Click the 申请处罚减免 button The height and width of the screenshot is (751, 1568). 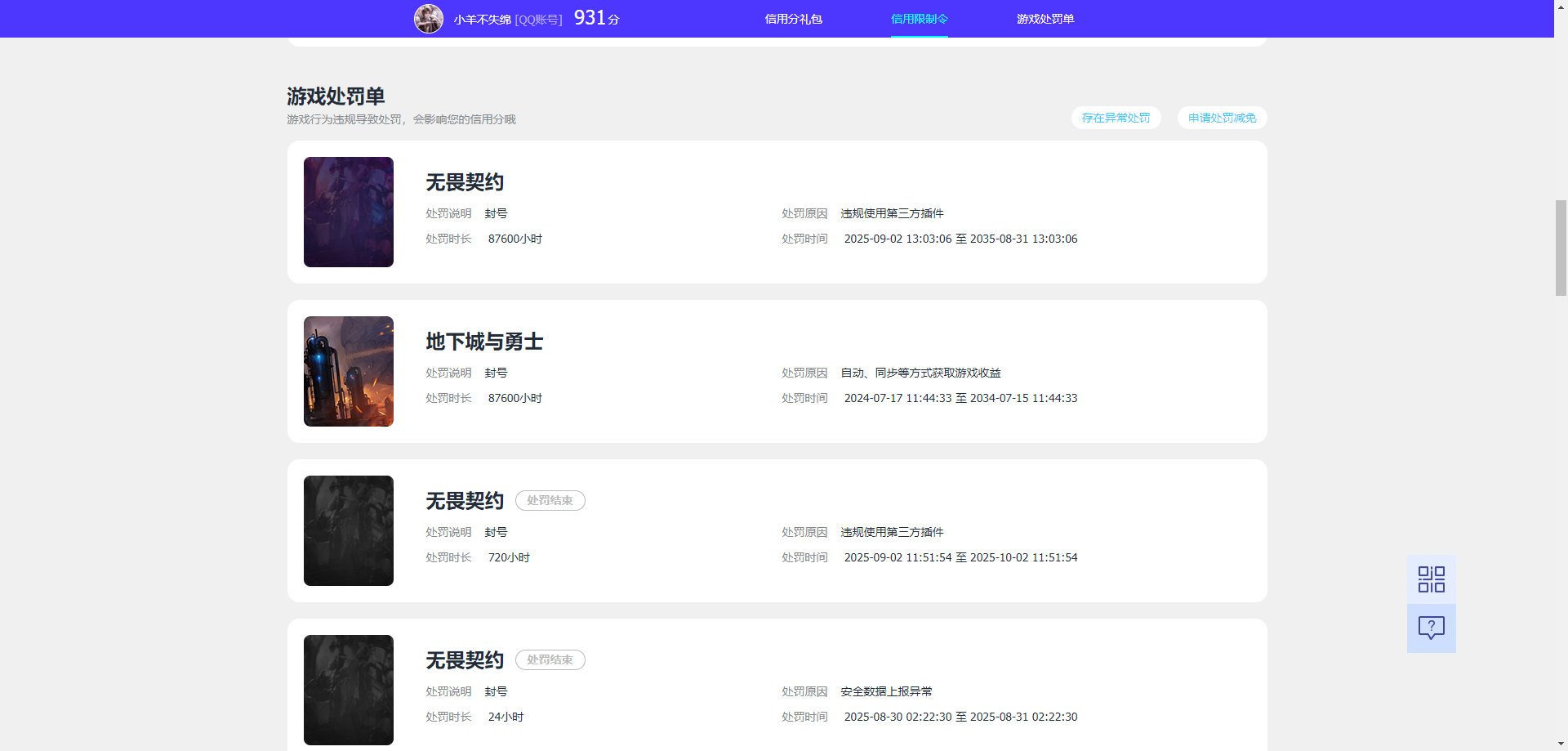point(1223,118)
